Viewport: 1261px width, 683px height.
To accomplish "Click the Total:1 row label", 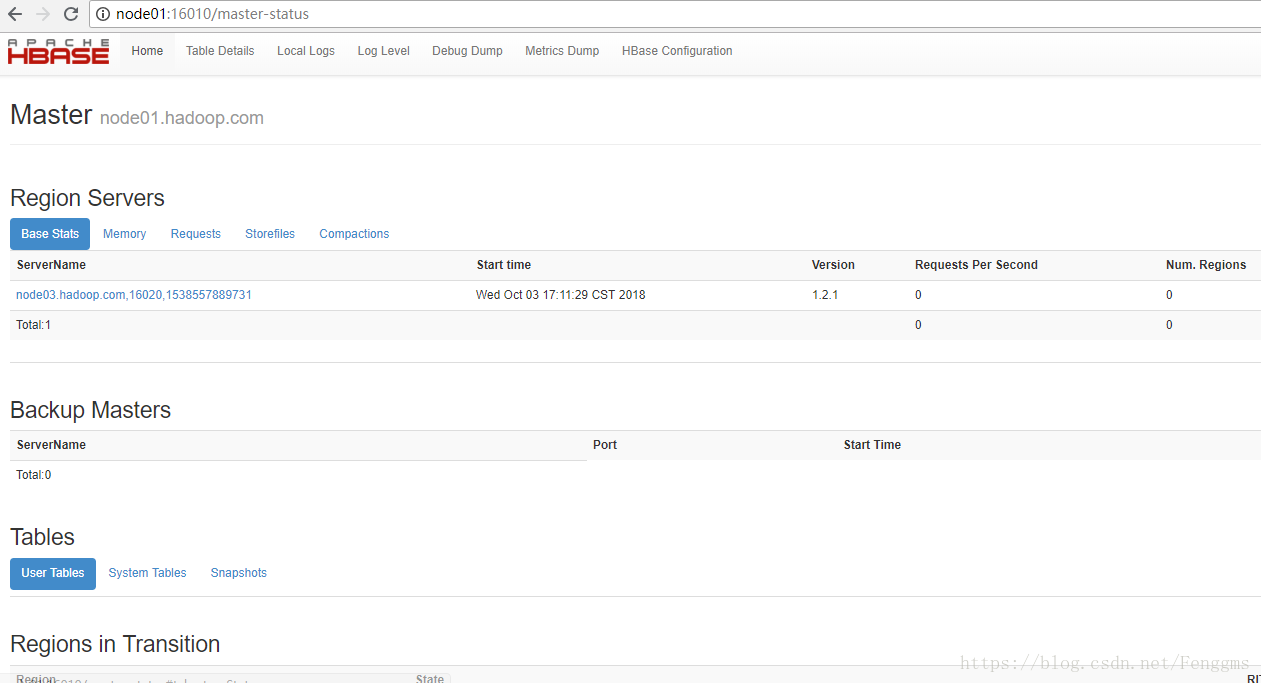I will 33,325.
